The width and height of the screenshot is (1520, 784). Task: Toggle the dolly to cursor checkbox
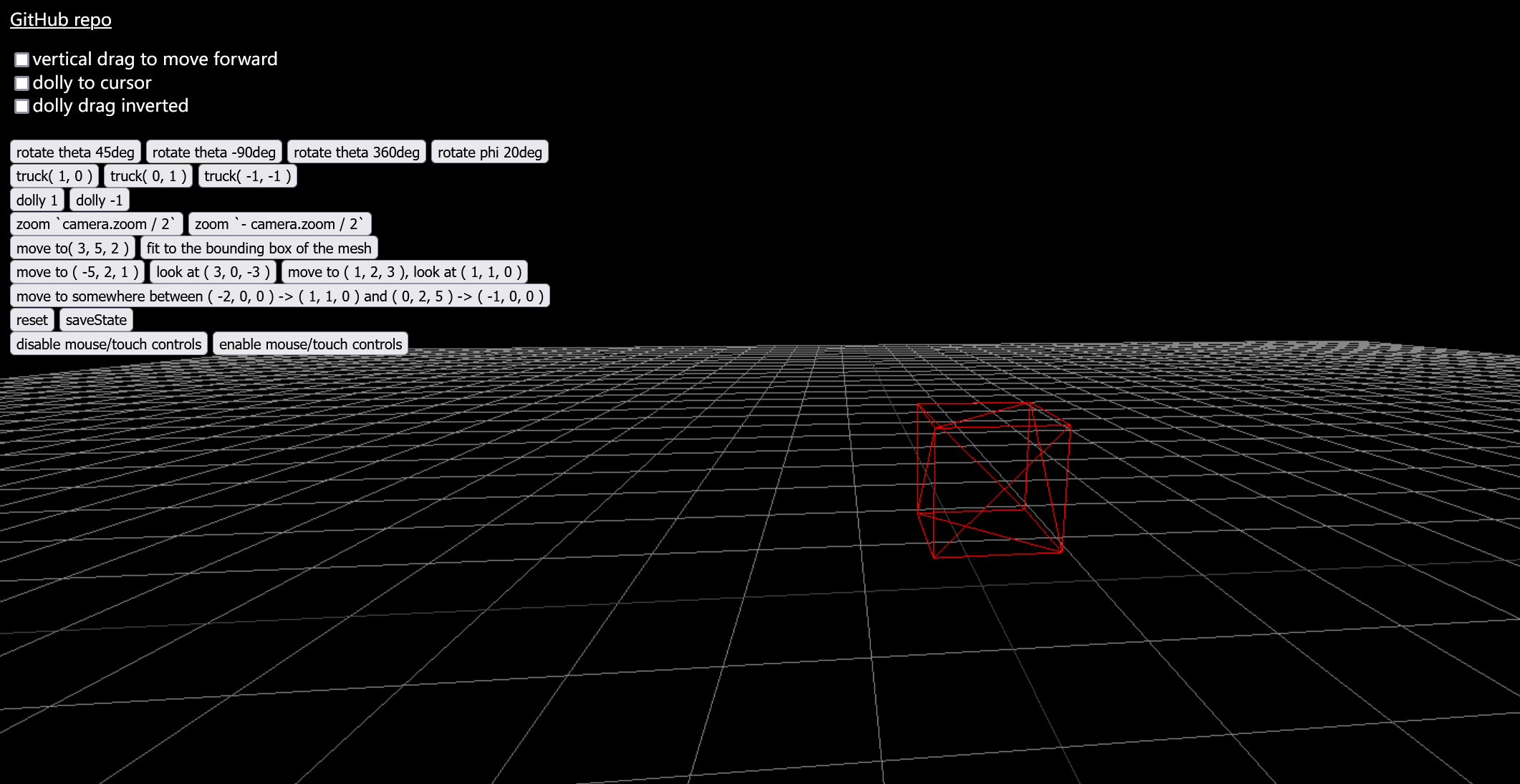pos(22,83)
